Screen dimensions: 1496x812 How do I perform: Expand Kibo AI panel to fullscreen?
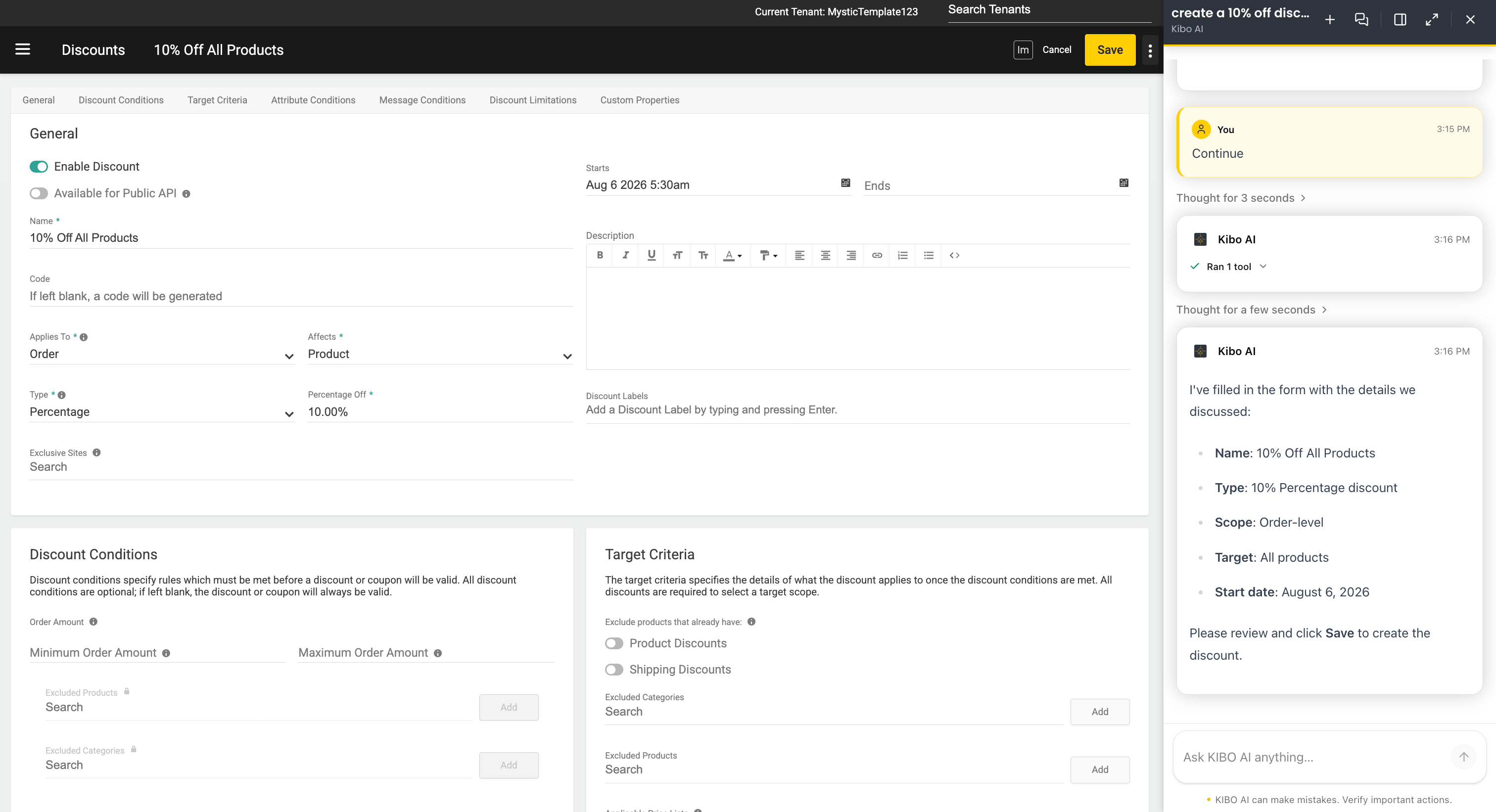click(1432, 20)
